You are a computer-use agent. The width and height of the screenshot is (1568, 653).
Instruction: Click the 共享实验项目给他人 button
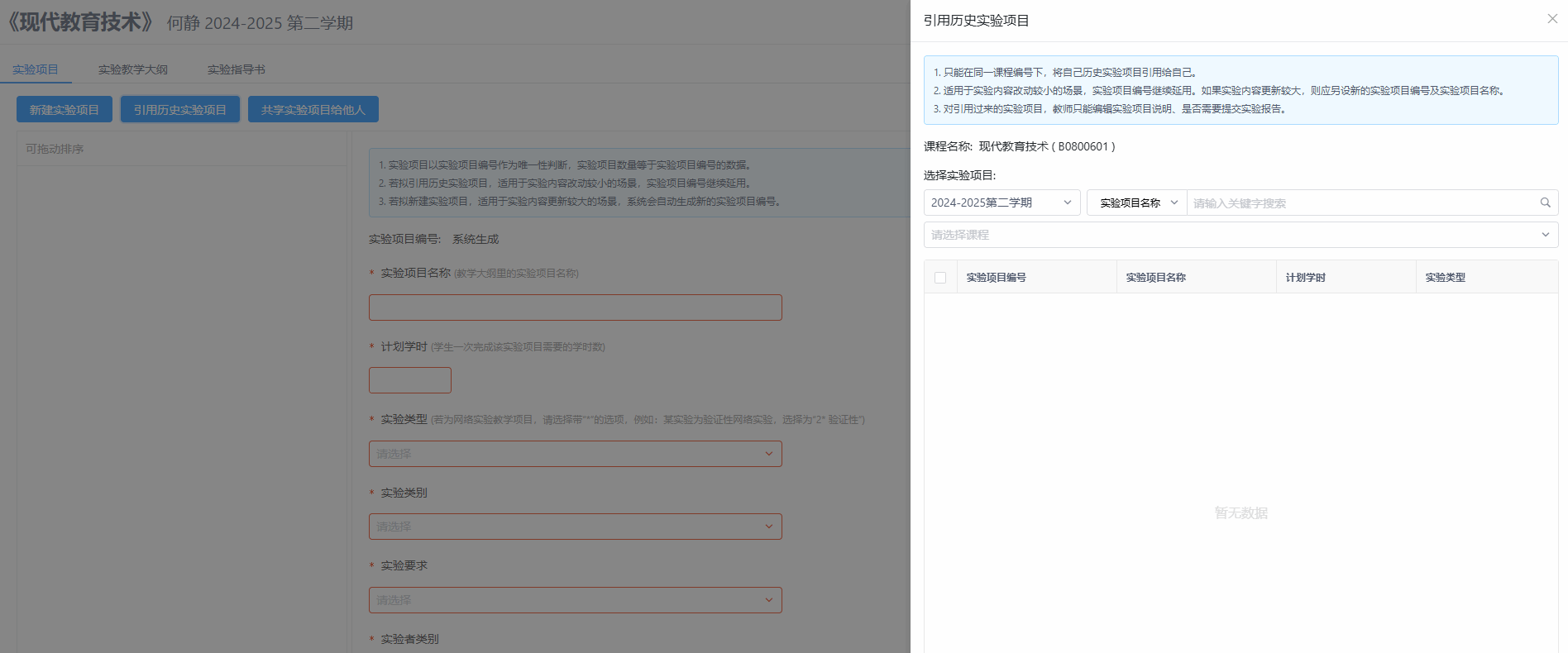[x=313, y=110]
